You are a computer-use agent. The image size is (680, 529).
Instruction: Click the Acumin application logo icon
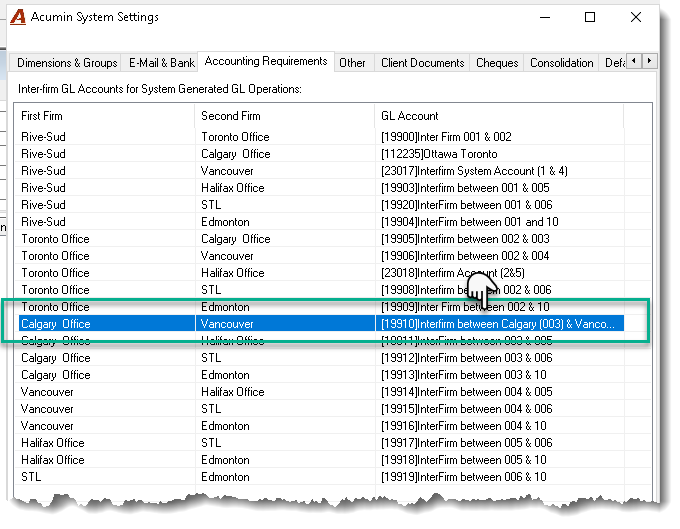pos(18,17)
